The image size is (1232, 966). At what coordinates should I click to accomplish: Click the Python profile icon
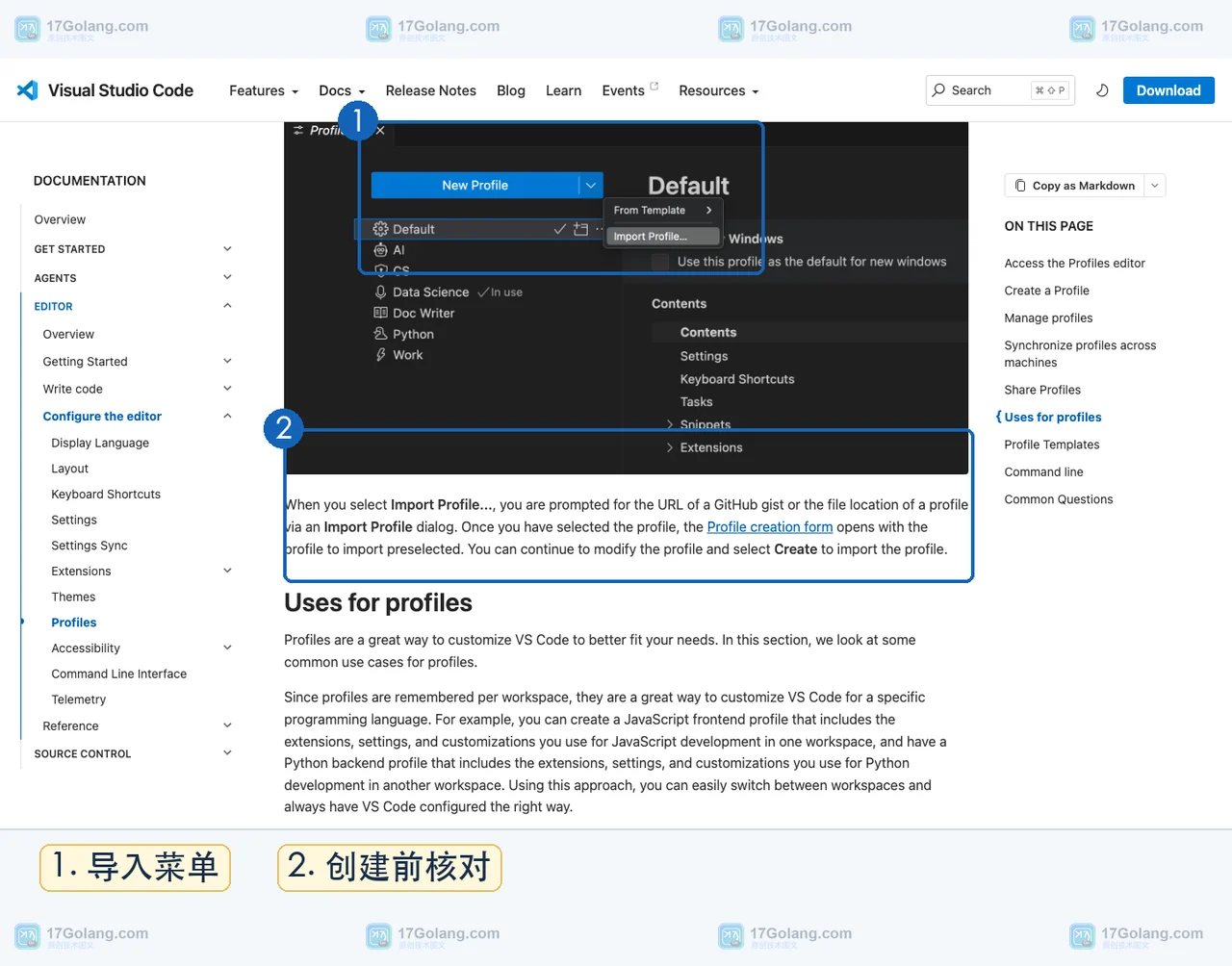[380, 334]
